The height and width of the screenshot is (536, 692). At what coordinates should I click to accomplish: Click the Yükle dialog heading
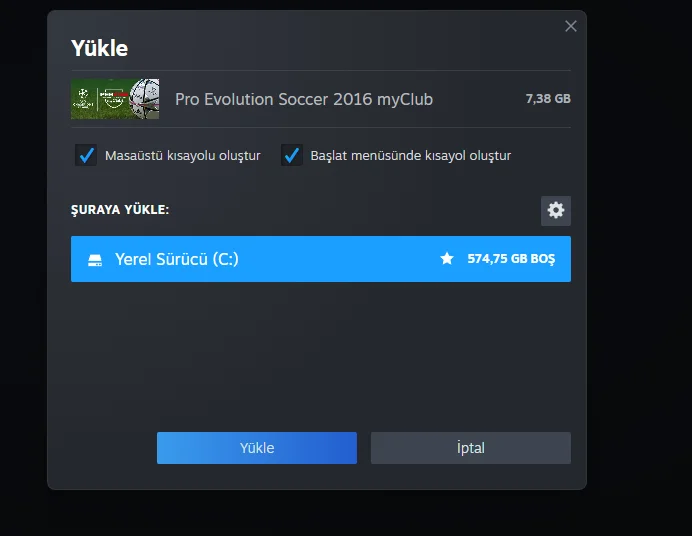coord(99,48)
